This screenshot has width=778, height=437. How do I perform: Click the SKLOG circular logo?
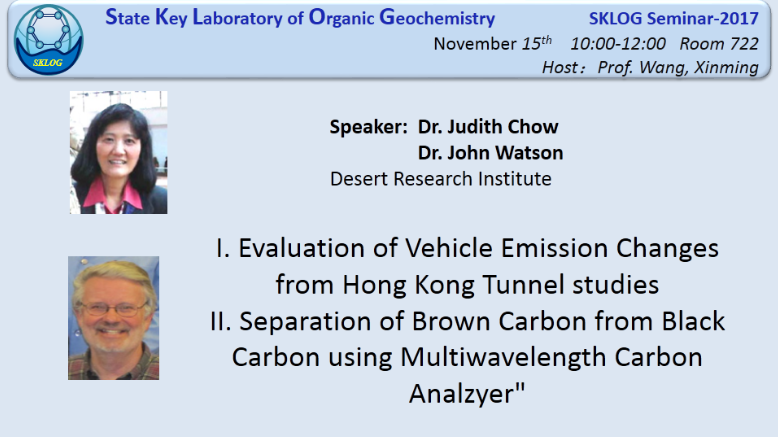[x=49, y=40]
